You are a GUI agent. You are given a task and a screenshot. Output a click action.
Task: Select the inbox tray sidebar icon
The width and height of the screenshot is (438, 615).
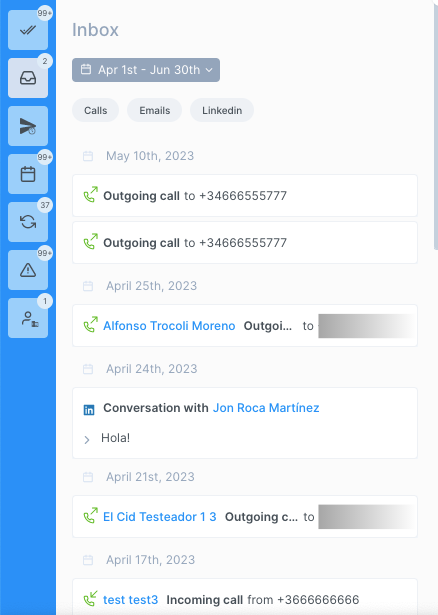28,78
